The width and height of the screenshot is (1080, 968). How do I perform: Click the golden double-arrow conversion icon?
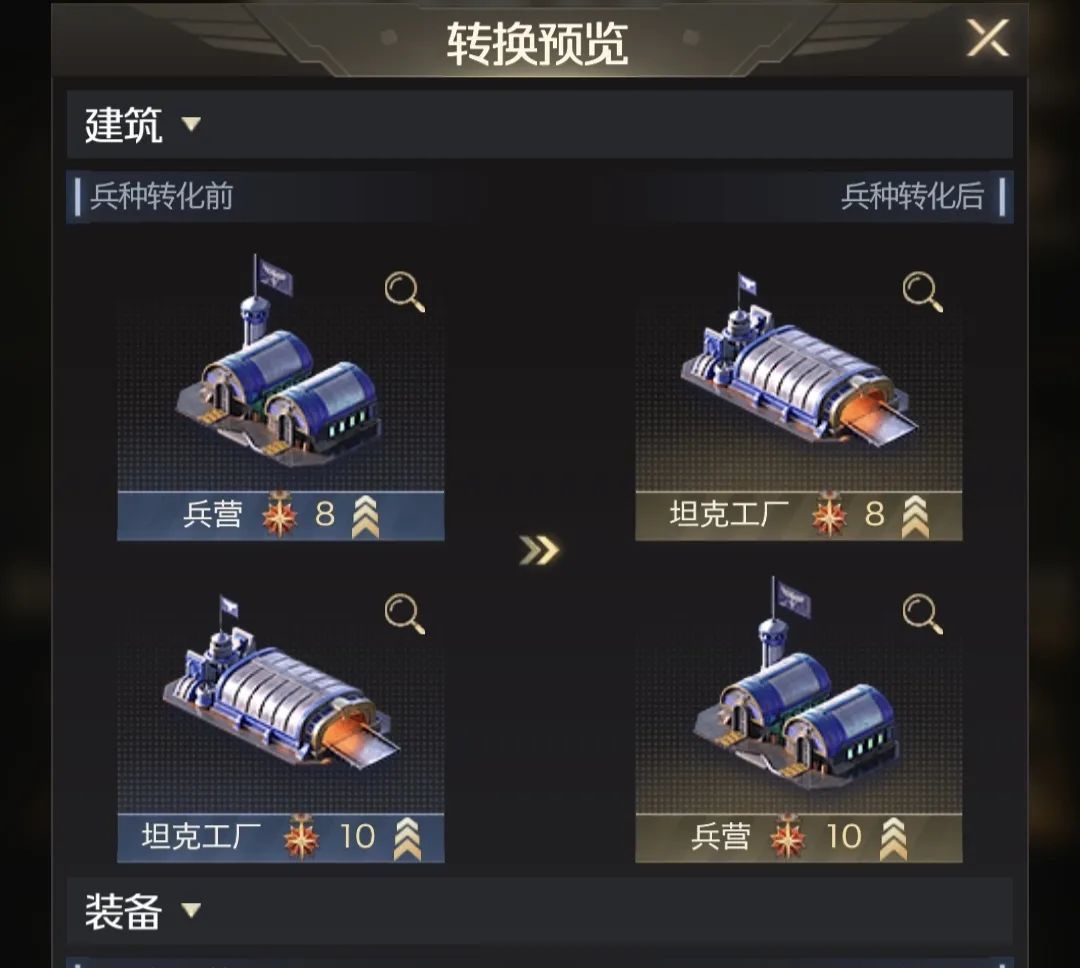point(539,550)
